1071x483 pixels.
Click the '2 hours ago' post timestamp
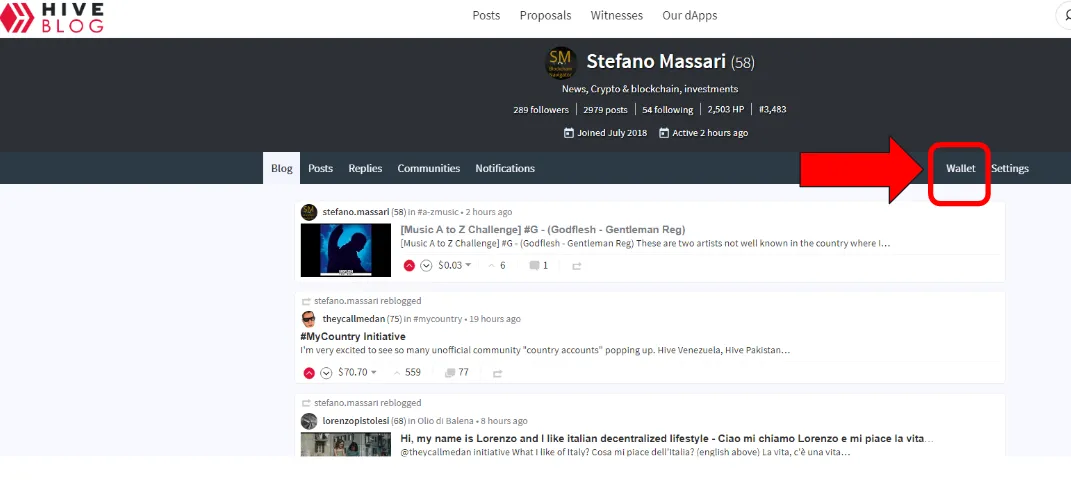coord(489,212)
